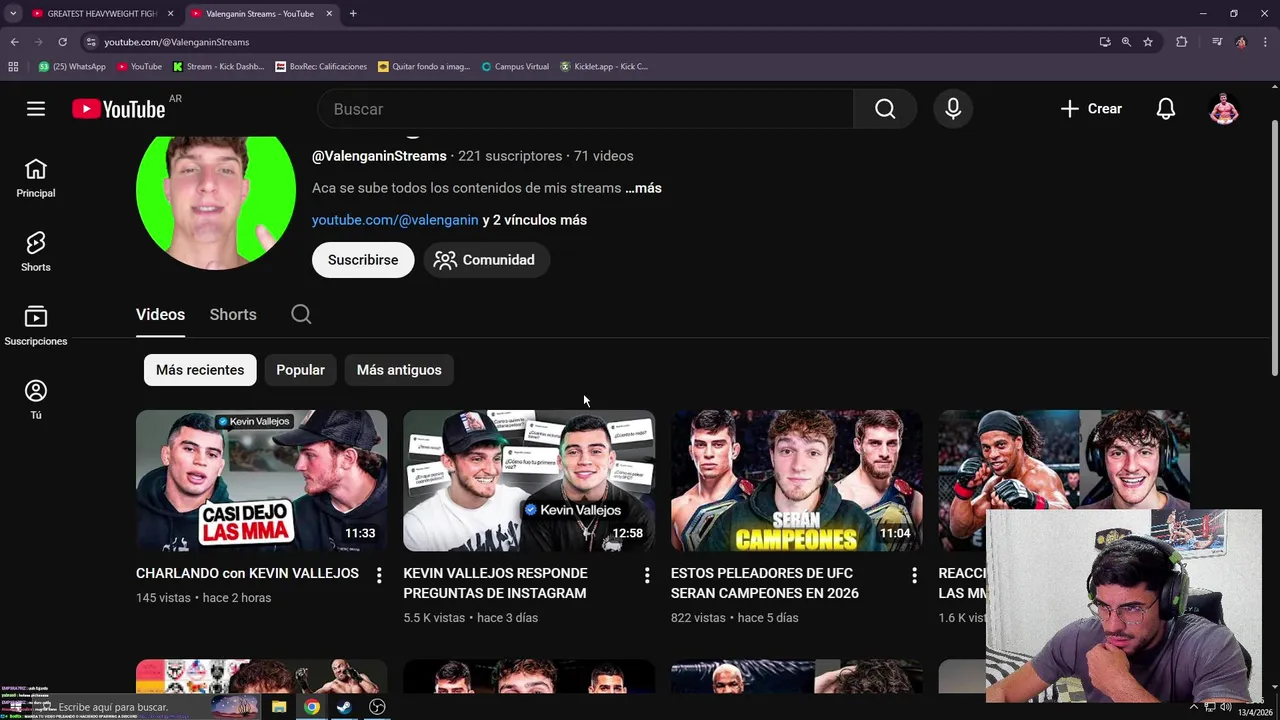Open Suscripciones in the sidebar
This screenshot has width=1280, height=720.
pos(36,327)
